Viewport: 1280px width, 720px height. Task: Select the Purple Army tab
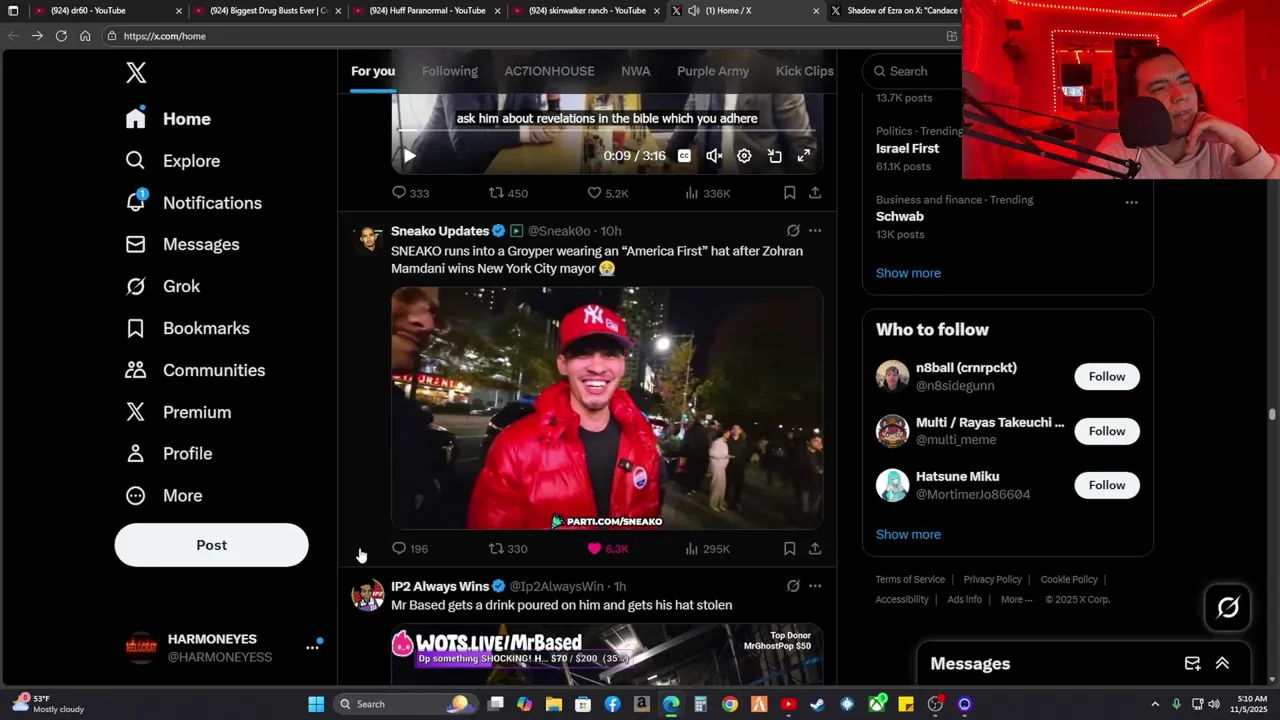click(713, 71)
